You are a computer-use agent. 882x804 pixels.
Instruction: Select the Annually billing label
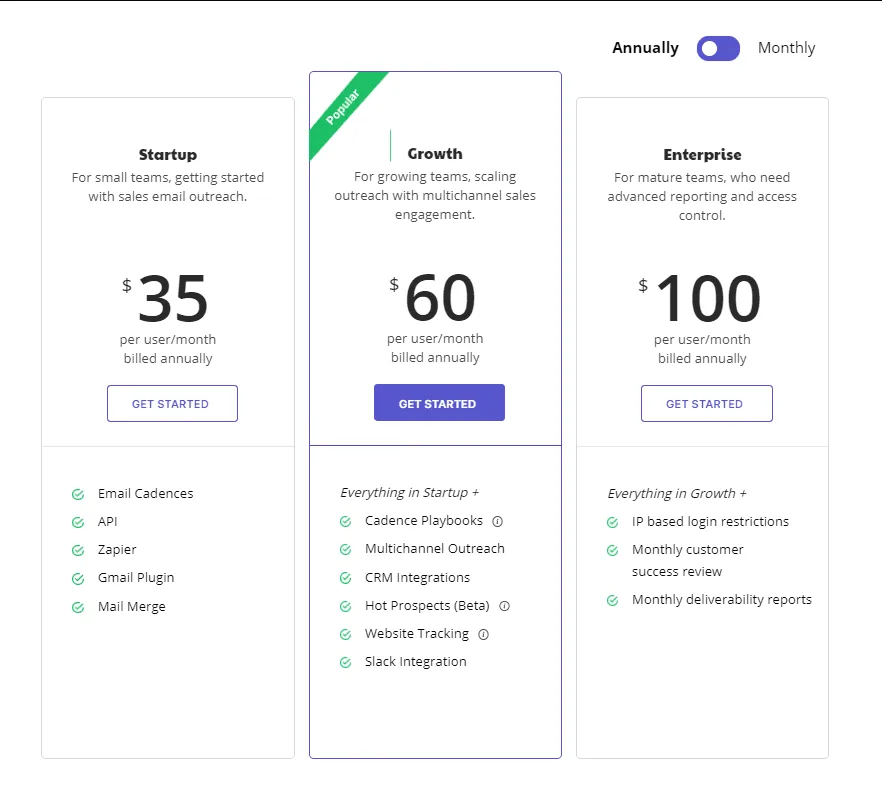click(x=645, y=48)
